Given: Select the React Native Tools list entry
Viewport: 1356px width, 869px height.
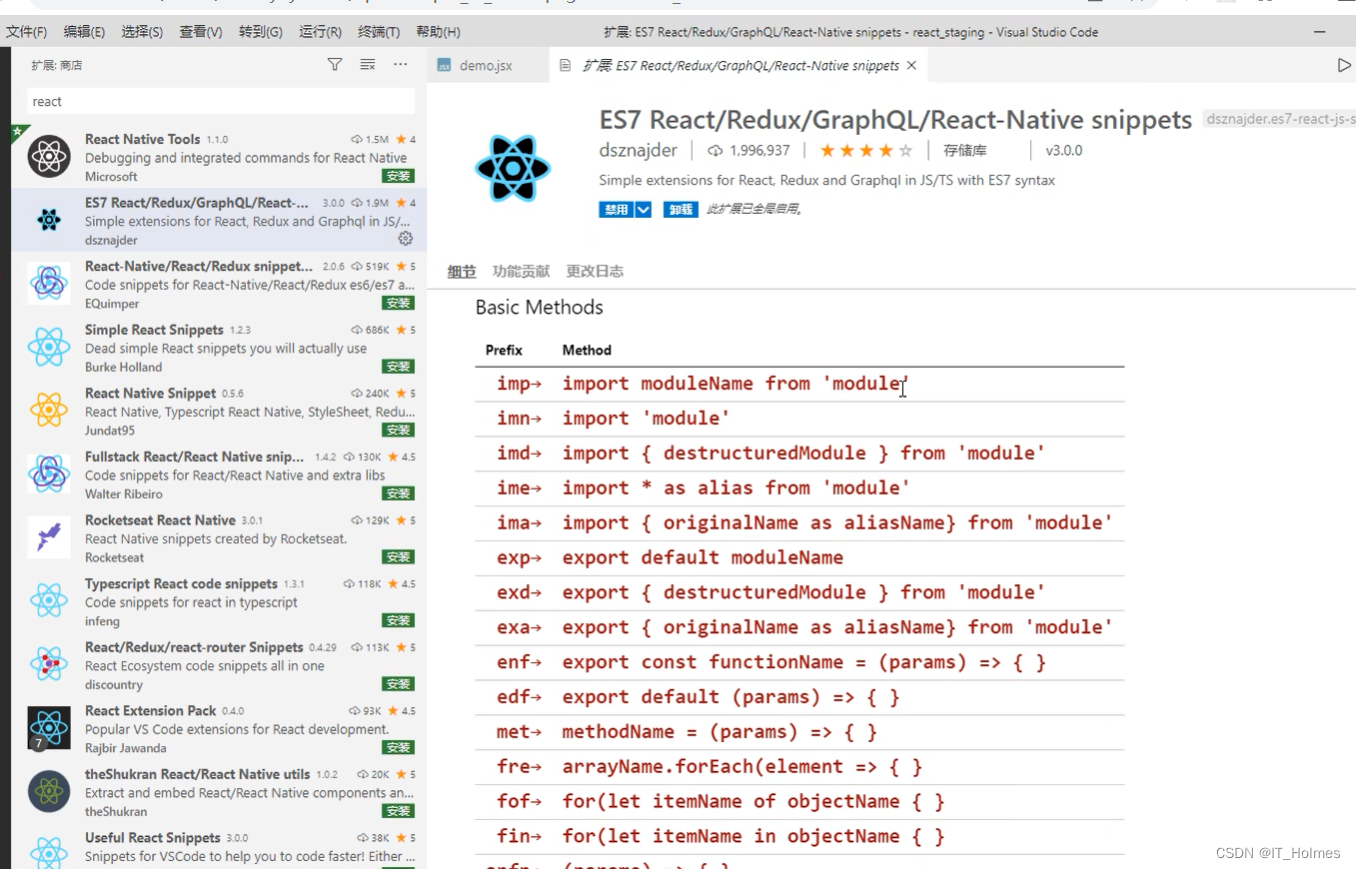Looking at the screenshot, I should coord(219,157).
